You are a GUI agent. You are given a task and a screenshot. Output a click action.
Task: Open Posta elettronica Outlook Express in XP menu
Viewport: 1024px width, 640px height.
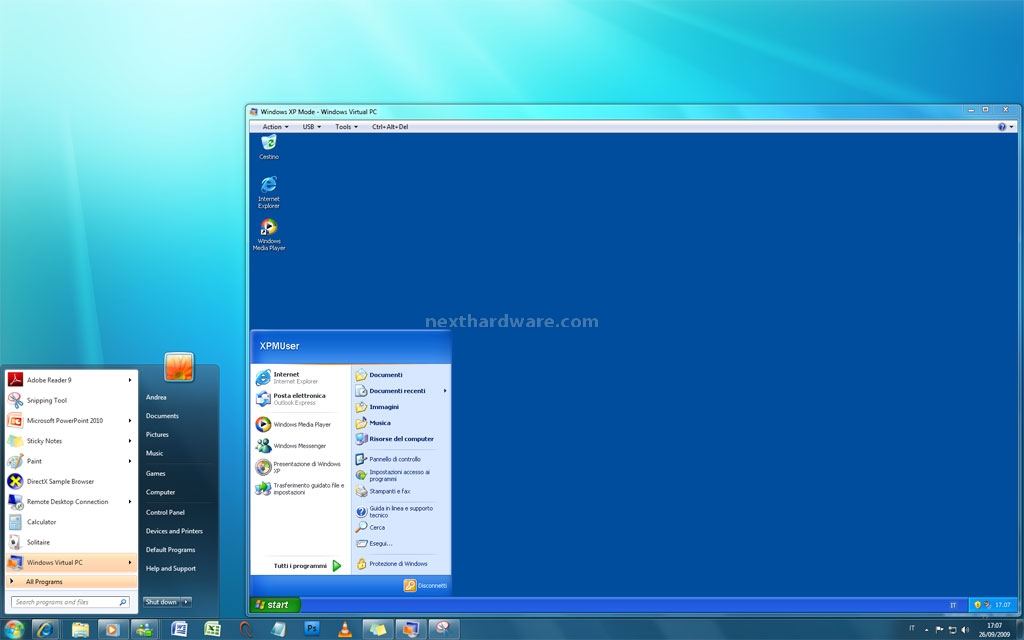click(x=300, y=398)
